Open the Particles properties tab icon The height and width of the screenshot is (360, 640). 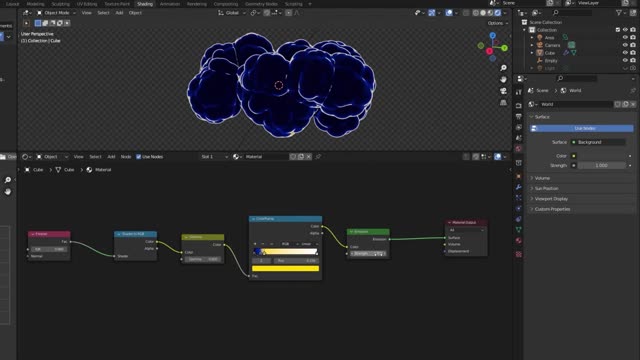pos(518,198)
